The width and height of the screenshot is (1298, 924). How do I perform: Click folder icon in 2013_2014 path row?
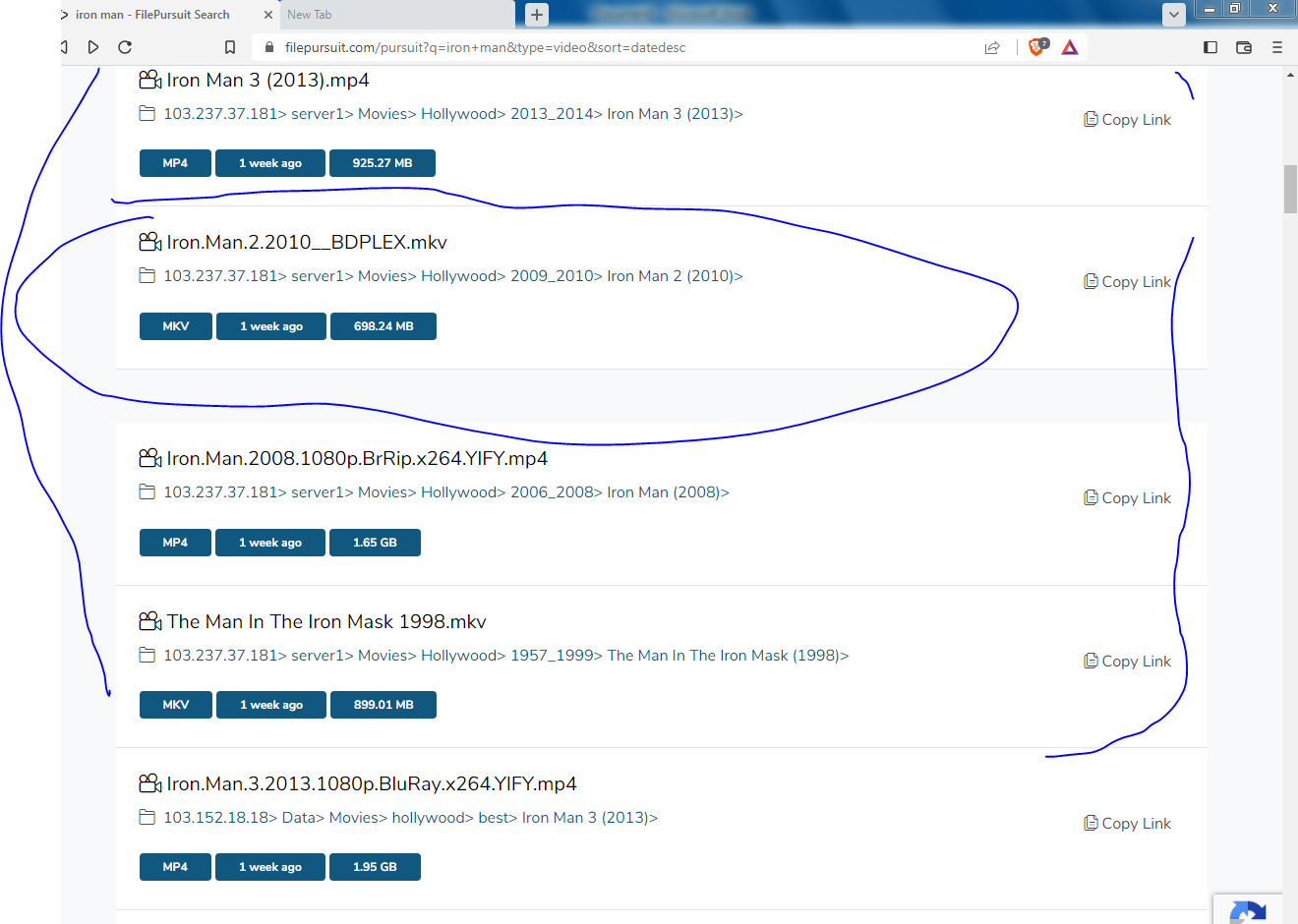147,114
